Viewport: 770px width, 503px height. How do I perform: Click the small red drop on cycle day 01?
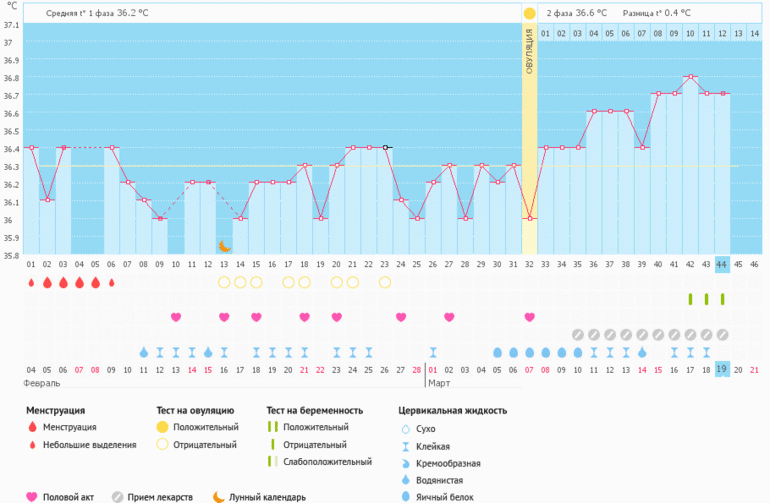pyautogui.click(x=31, y=283)
